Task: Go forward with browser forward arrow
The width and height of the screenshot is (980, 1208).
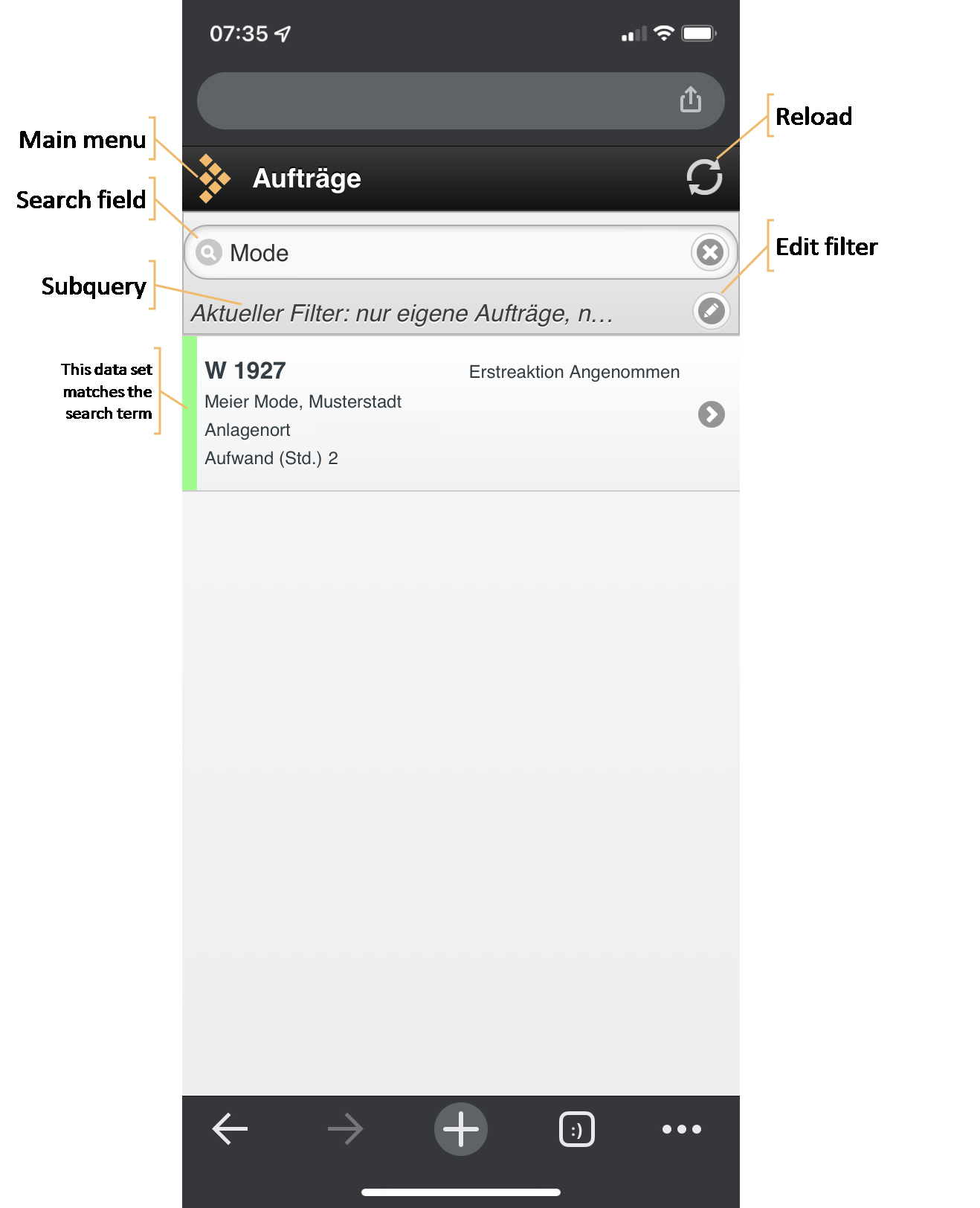Action: point(346,1129)
